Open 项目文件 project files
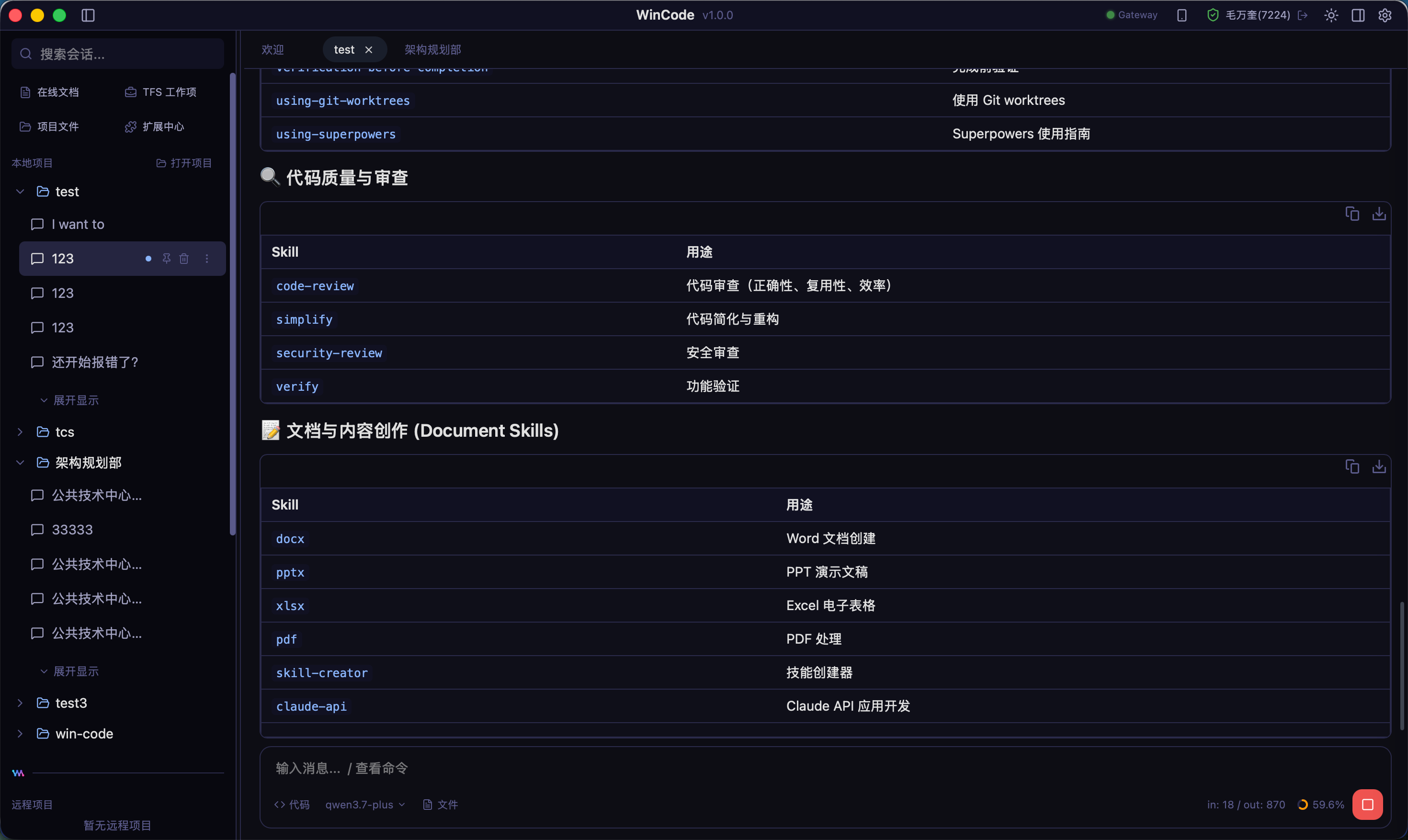The height and width of the screenshot is (840, 1408). (50, 127)
